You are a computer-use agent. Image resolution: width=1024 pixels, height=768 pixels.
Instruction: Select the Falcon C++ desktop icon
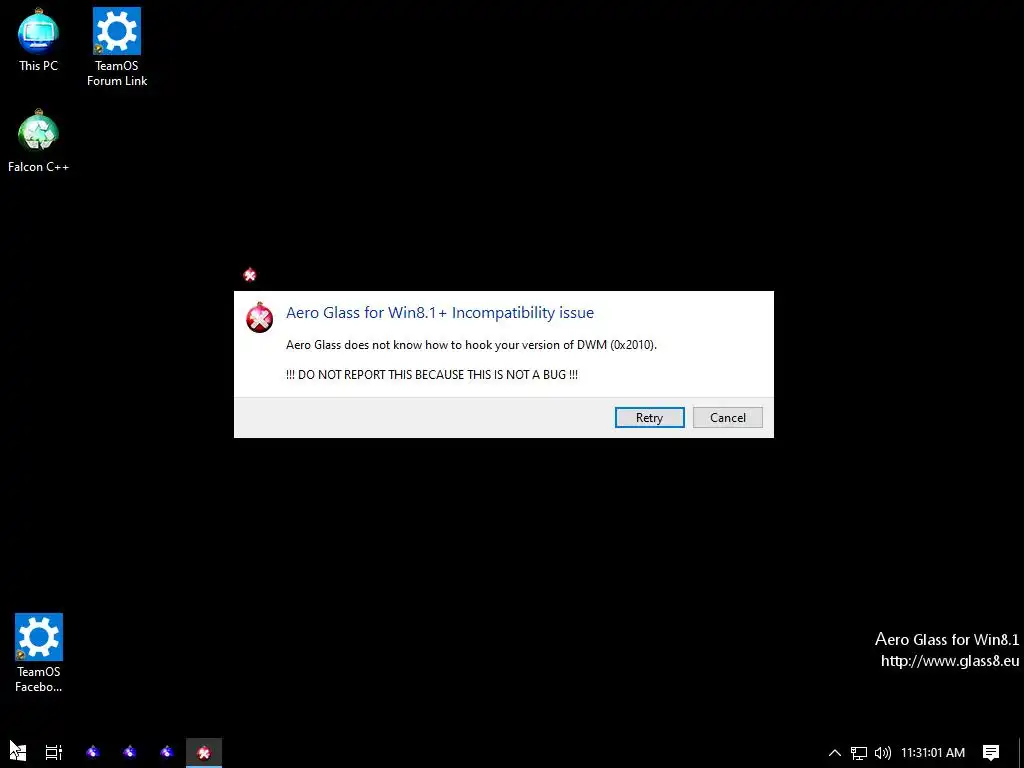(x=39, y=140)
